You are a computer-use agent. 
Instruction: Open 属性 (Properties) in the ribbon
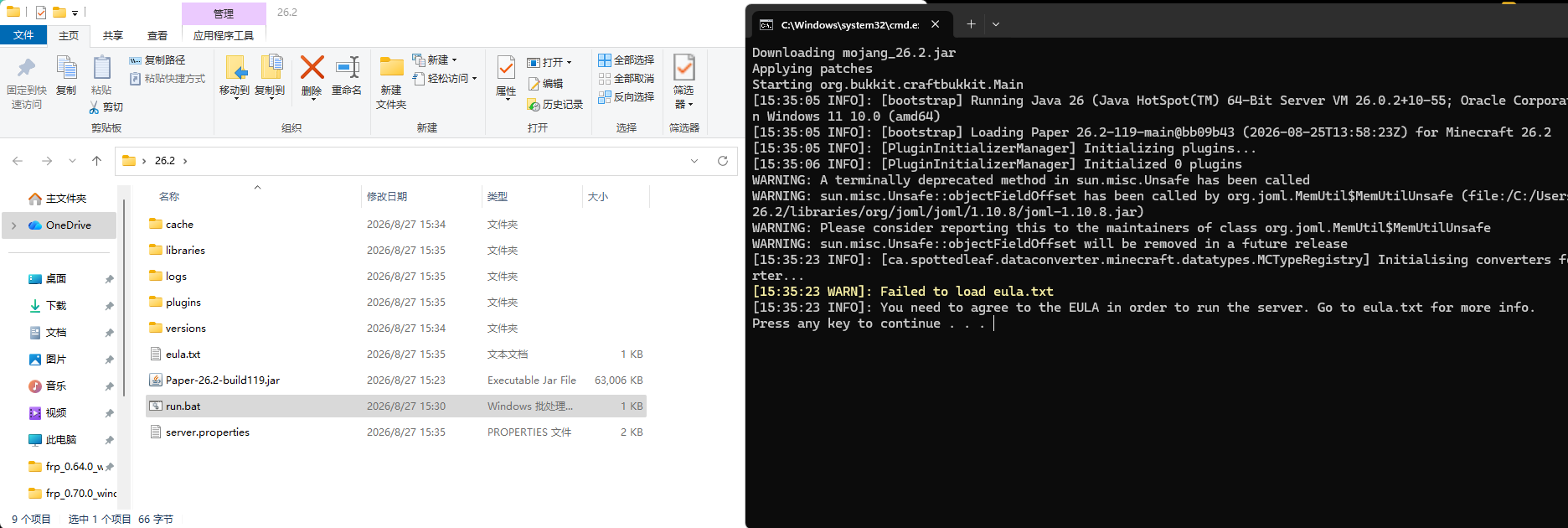506,77
